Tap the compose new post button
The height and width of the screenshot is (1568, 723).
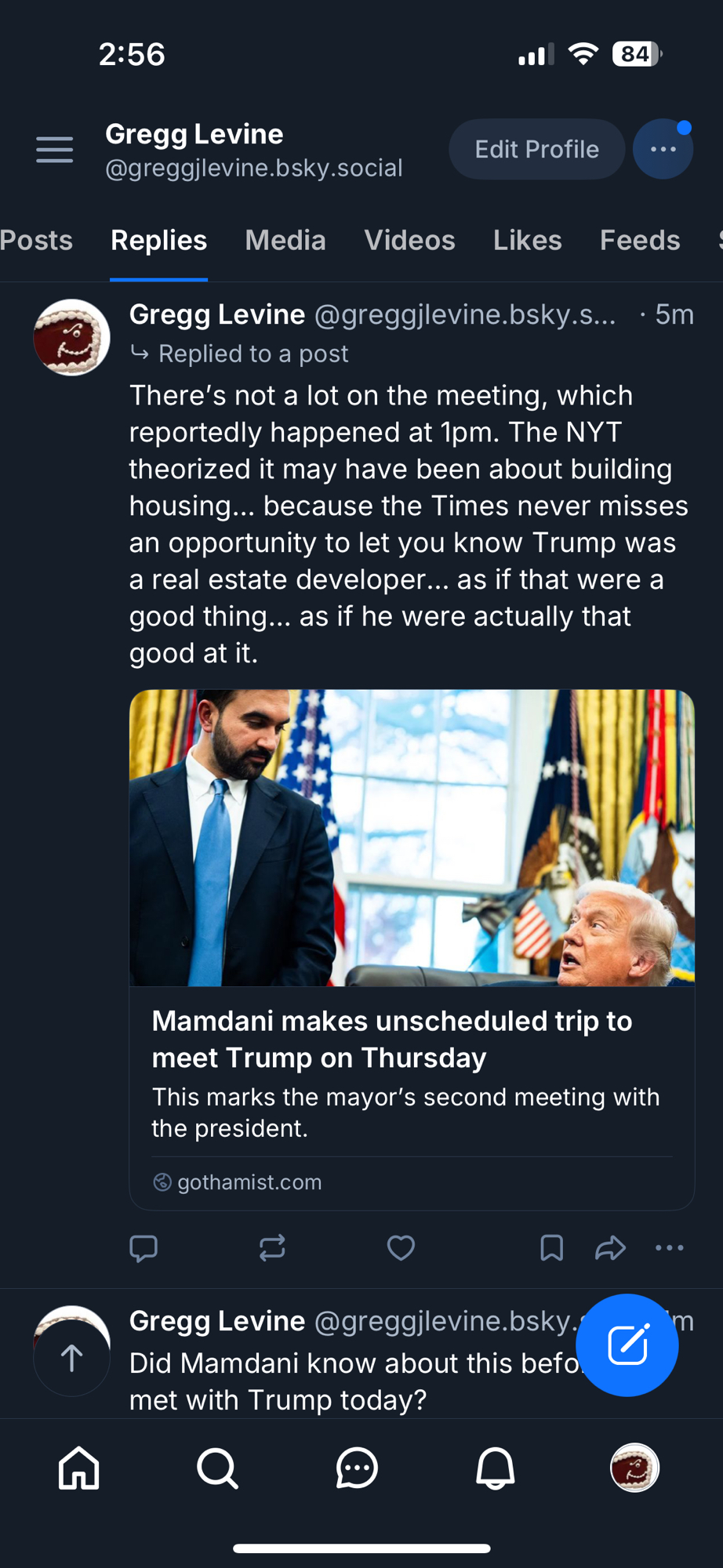click(x=627, y=1345)
